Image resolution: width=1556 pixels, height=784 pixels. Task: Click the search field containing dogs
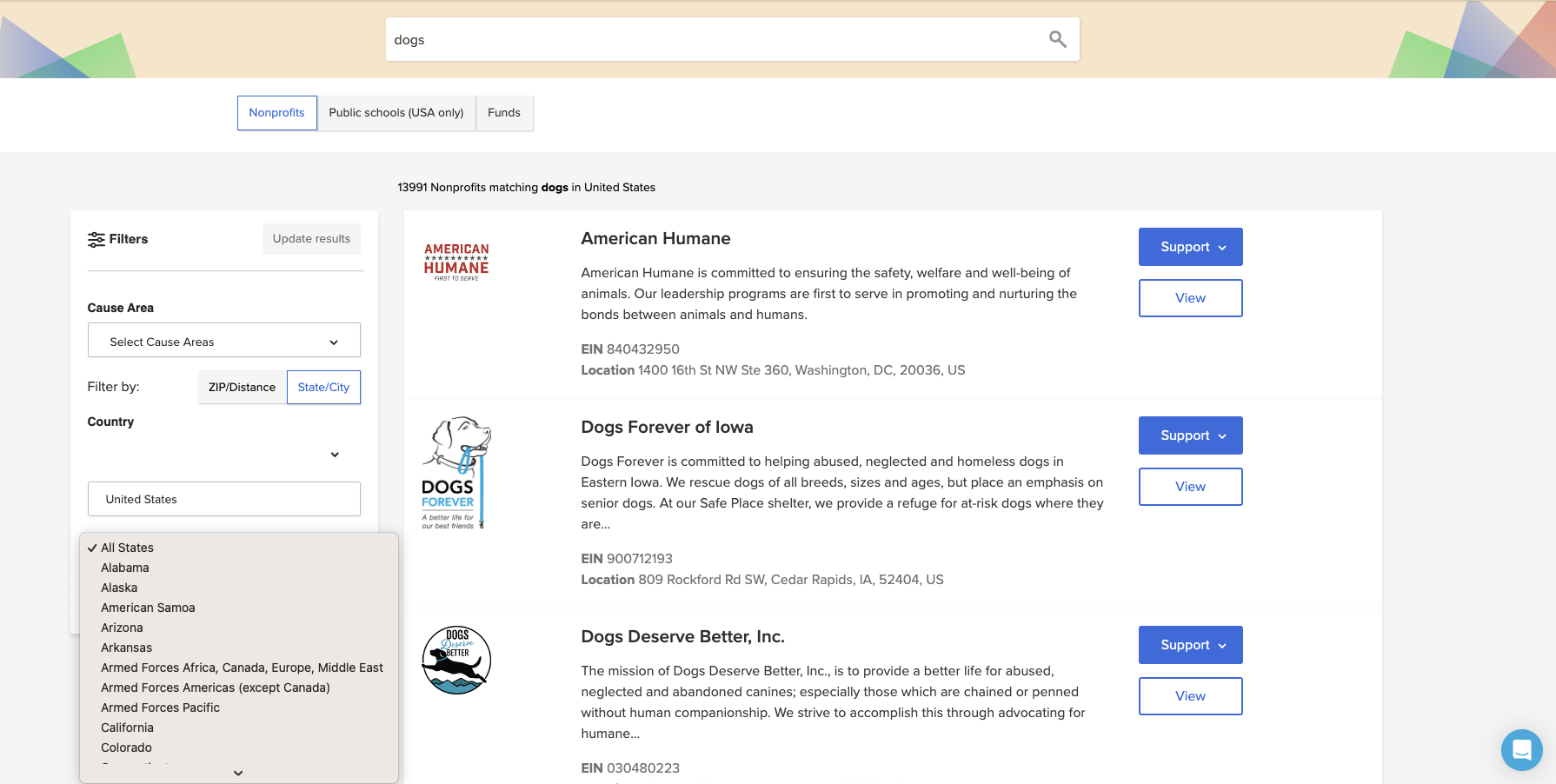click(x=713, y=40)
